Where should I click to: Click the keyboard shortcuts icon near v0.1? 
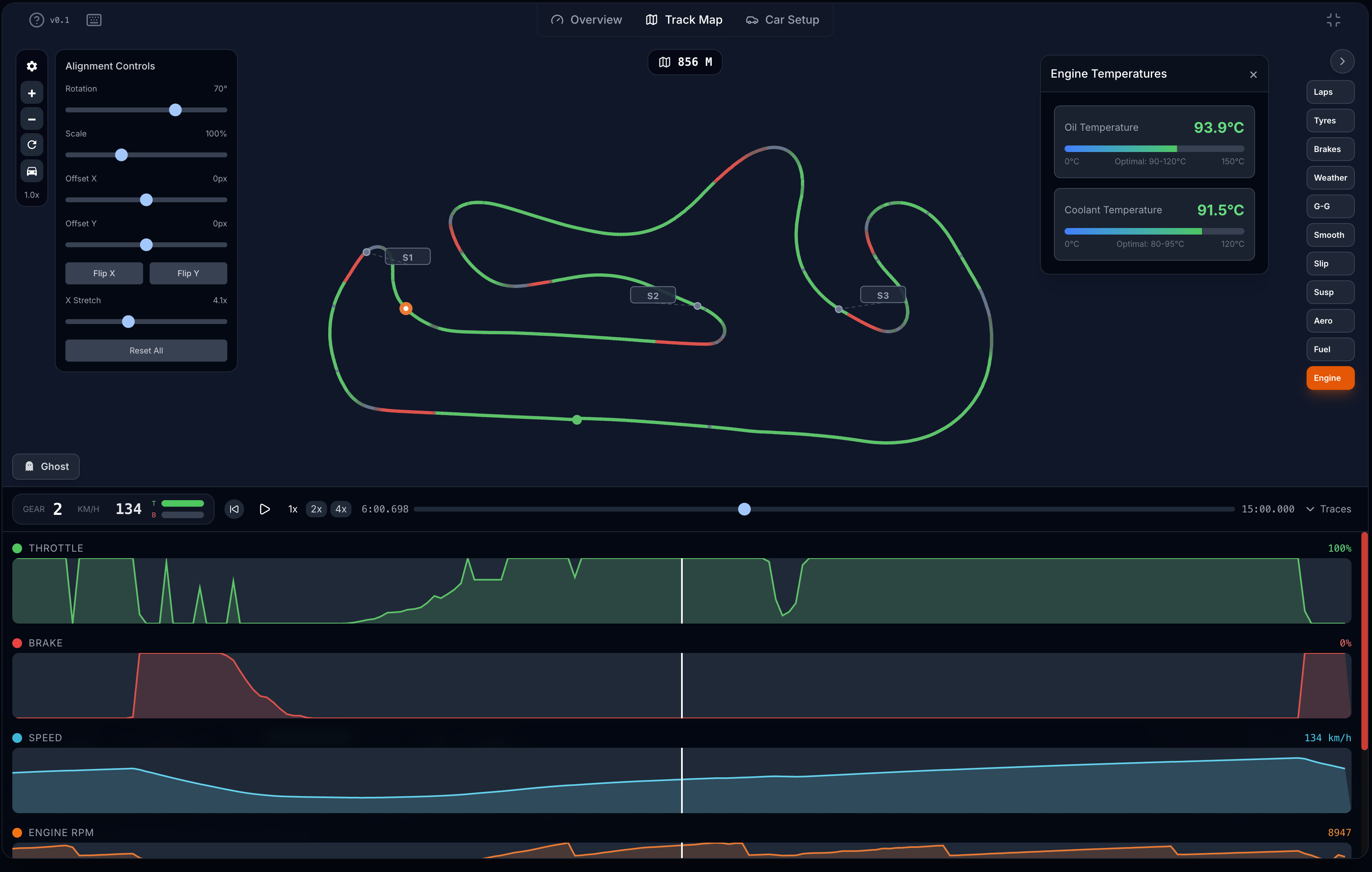click(x=94, y=19)
